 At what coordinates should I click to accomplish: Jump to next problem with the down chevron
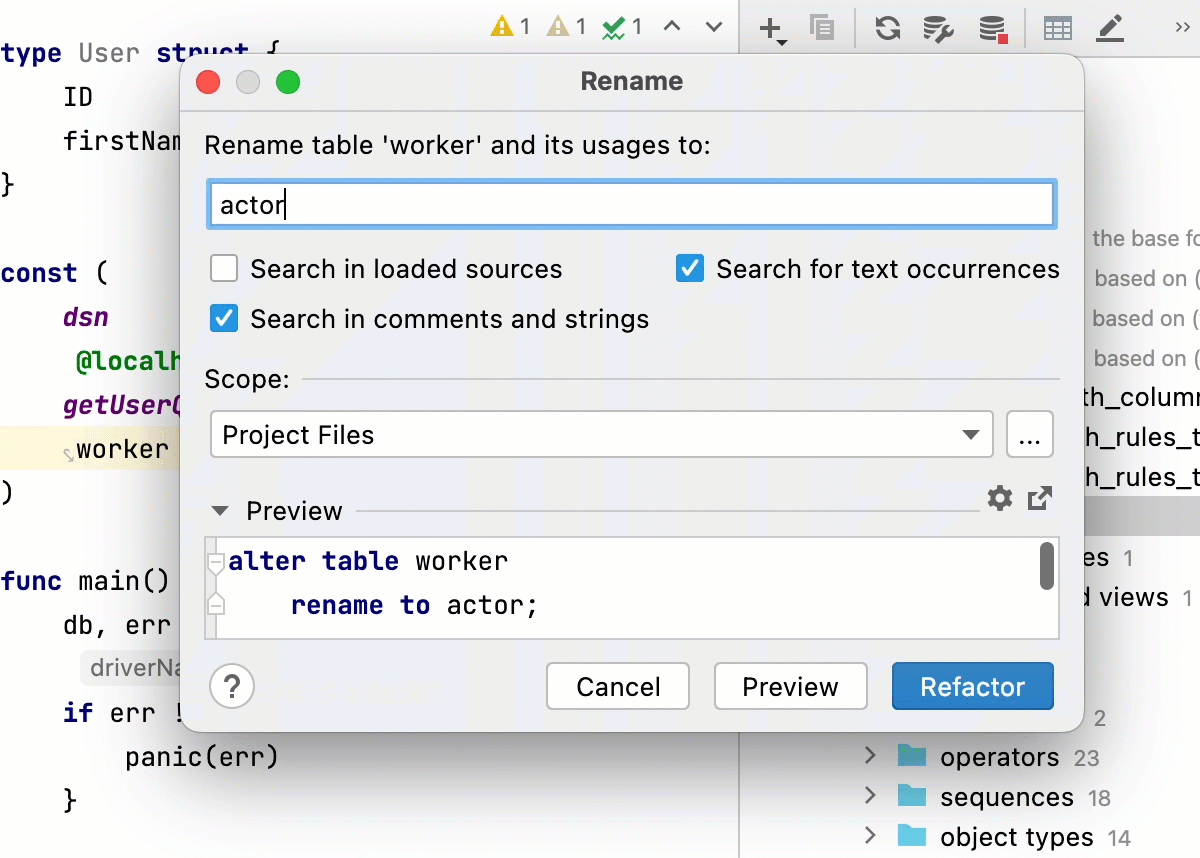(712, 27)
